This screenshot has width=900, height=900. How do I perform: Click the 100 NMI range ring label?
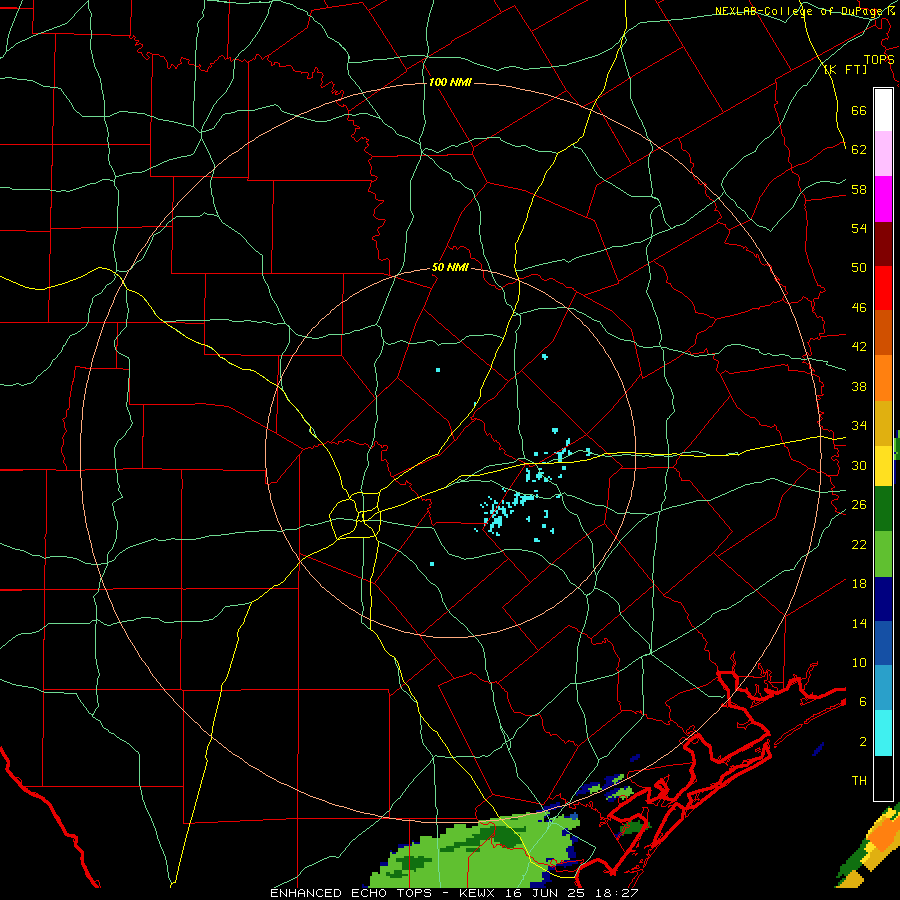pos(450,82)
